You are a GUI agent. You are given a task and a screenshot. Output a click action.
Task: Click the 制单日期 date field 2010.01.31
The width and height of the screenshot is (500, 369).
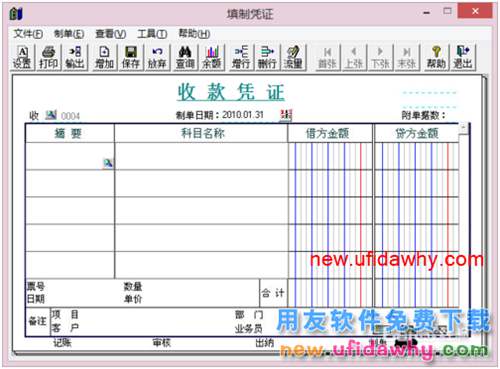coord(243,115)
